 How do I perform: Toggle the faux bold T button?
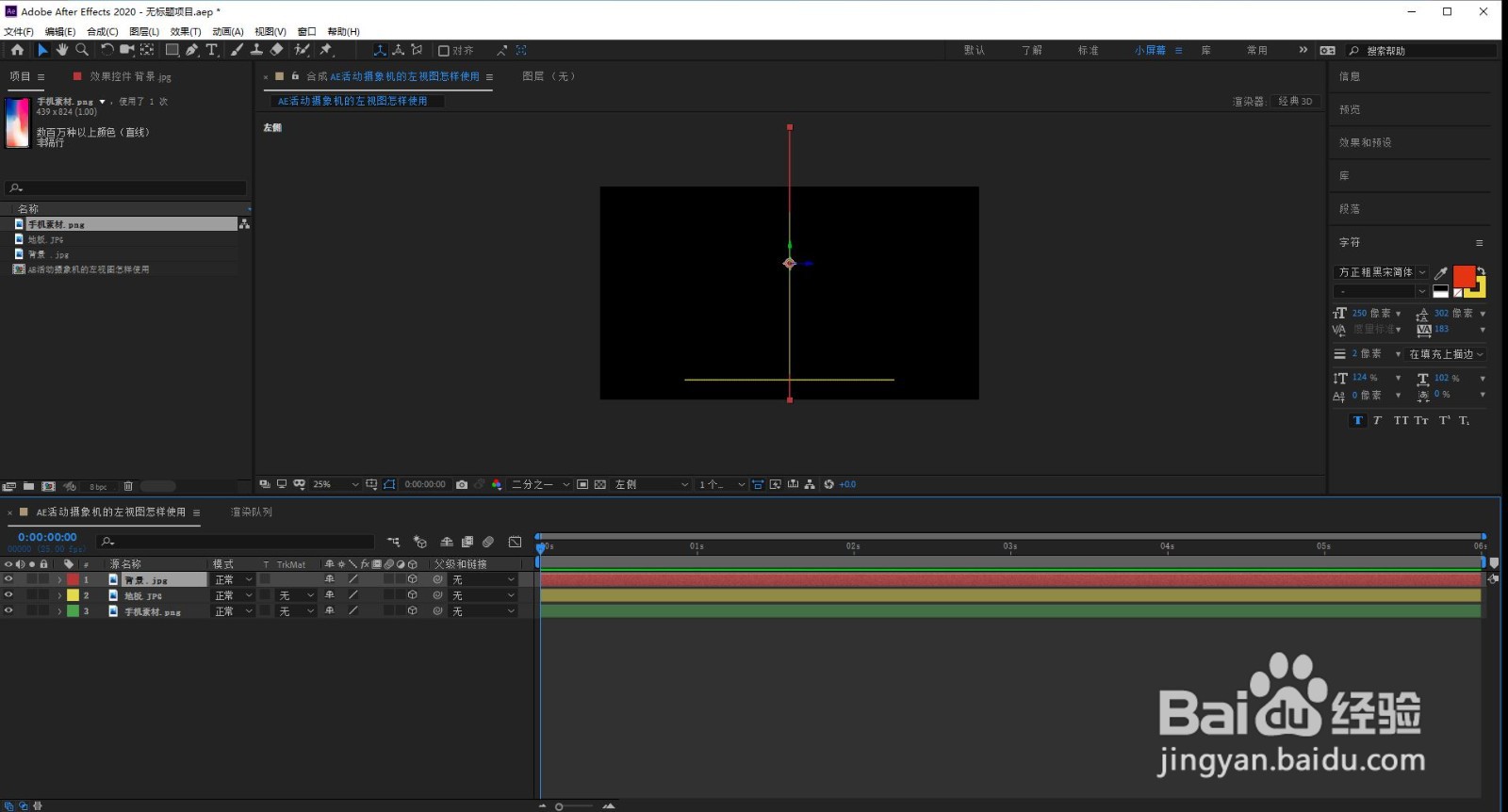tap(1357, 420)
